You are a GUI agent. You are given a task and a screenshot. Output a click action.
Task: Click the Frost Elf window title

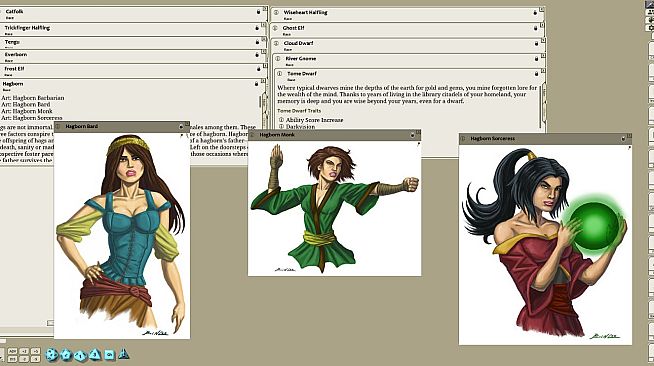pyautogui.click(x=14, y=69)
